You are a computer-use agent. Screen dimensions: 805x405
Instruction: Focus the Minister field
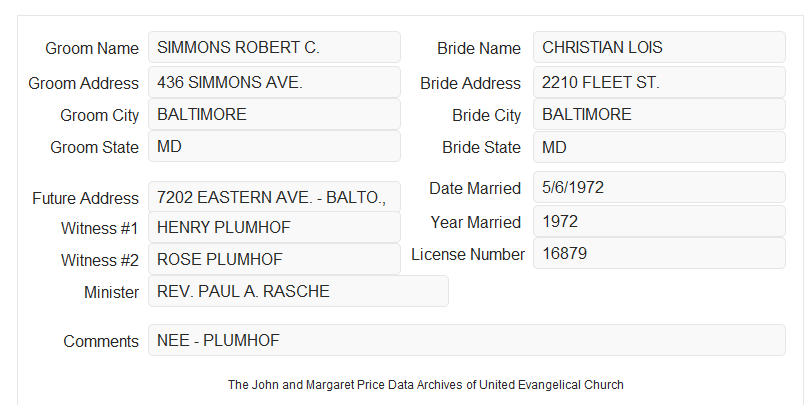298,291
